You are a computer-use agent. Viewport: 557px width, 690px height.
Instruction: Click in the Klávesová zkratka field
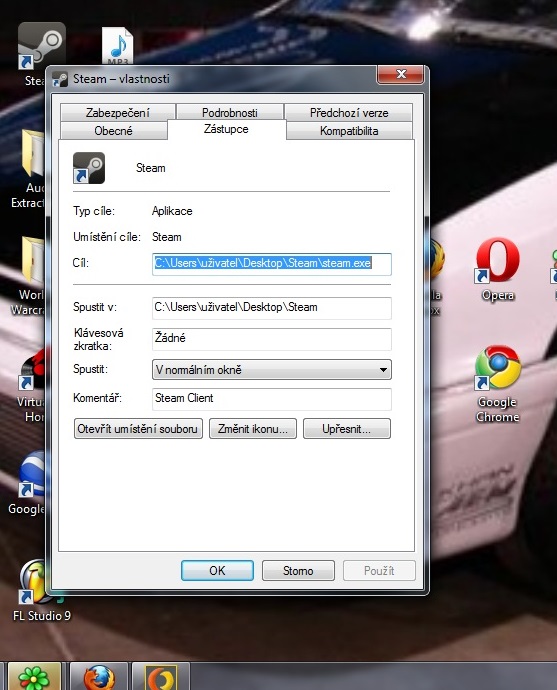tap(271, 339)
